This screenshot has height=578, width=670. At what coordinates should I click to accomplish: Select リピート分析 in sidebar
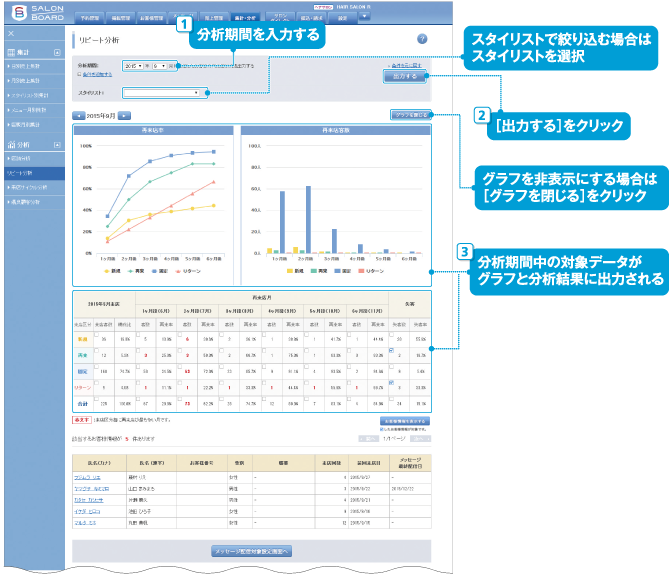34,173
